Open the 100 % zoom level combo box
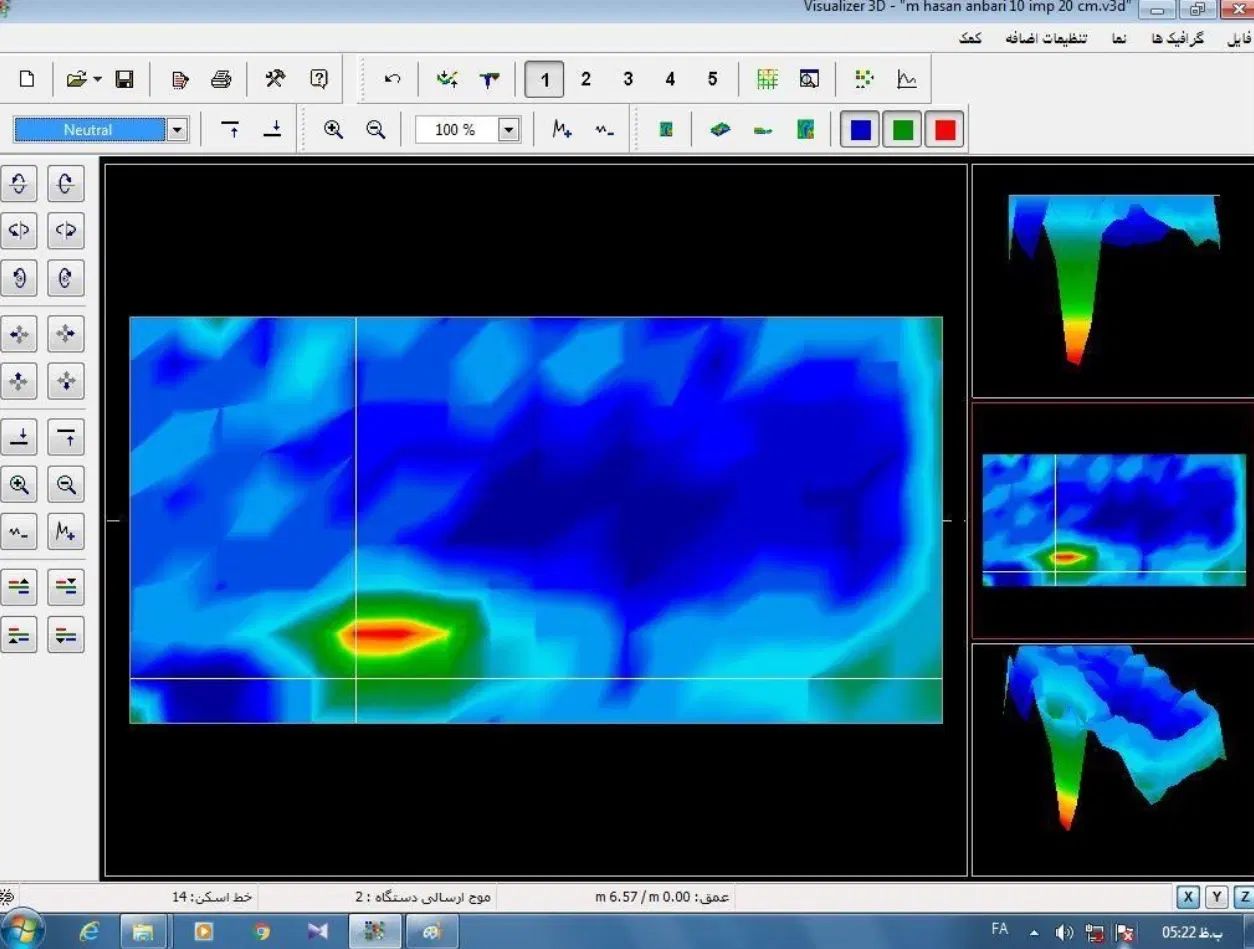This screenshot has width=1254, height=949. click(468, 130)
